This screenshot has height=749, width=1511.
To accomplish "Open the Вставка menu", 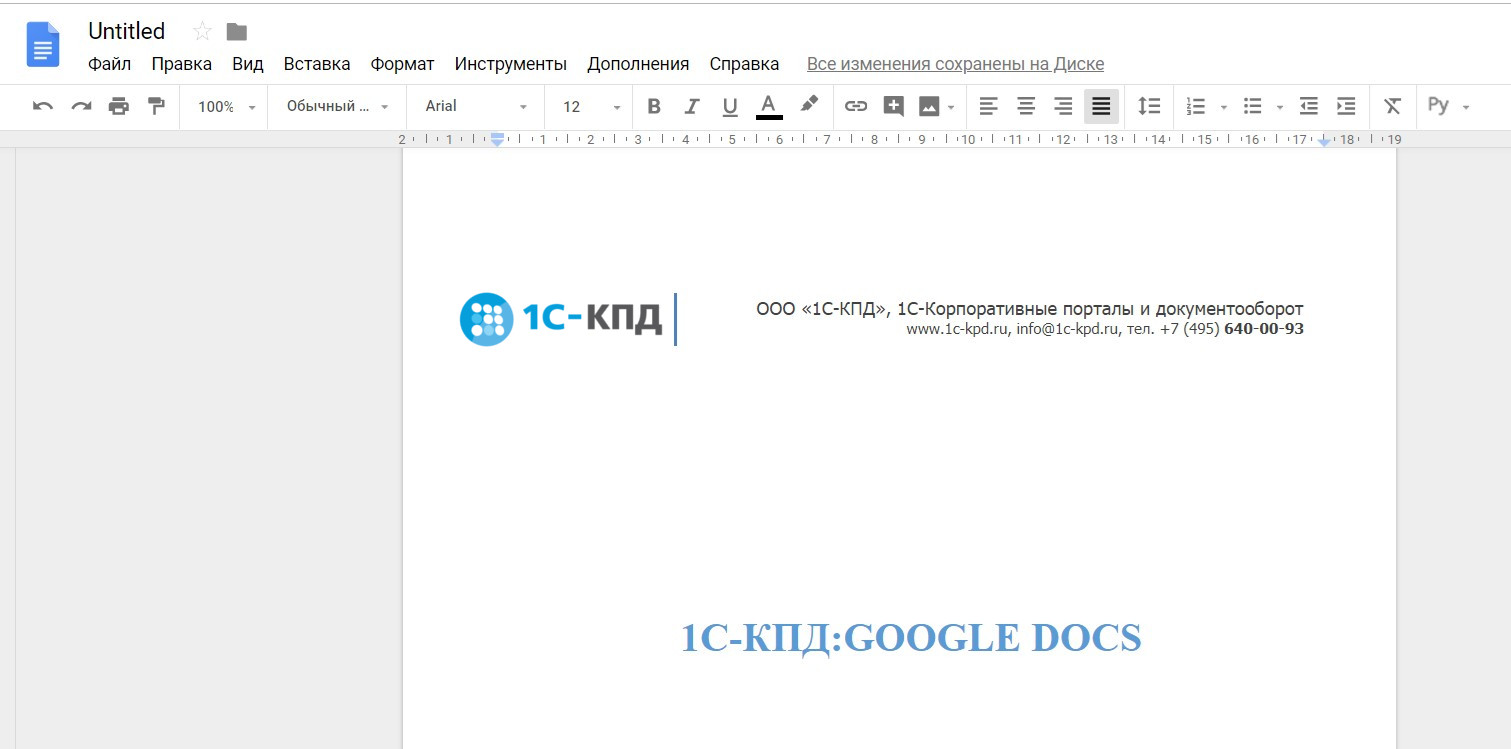I will [x=317, y=64].
